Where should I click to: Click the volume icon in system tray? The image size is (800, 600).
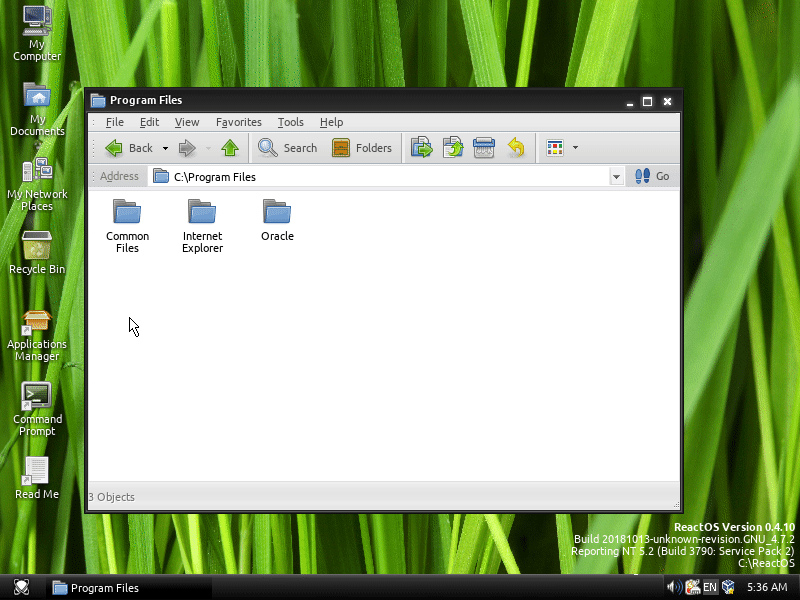[x=673, y=587]
